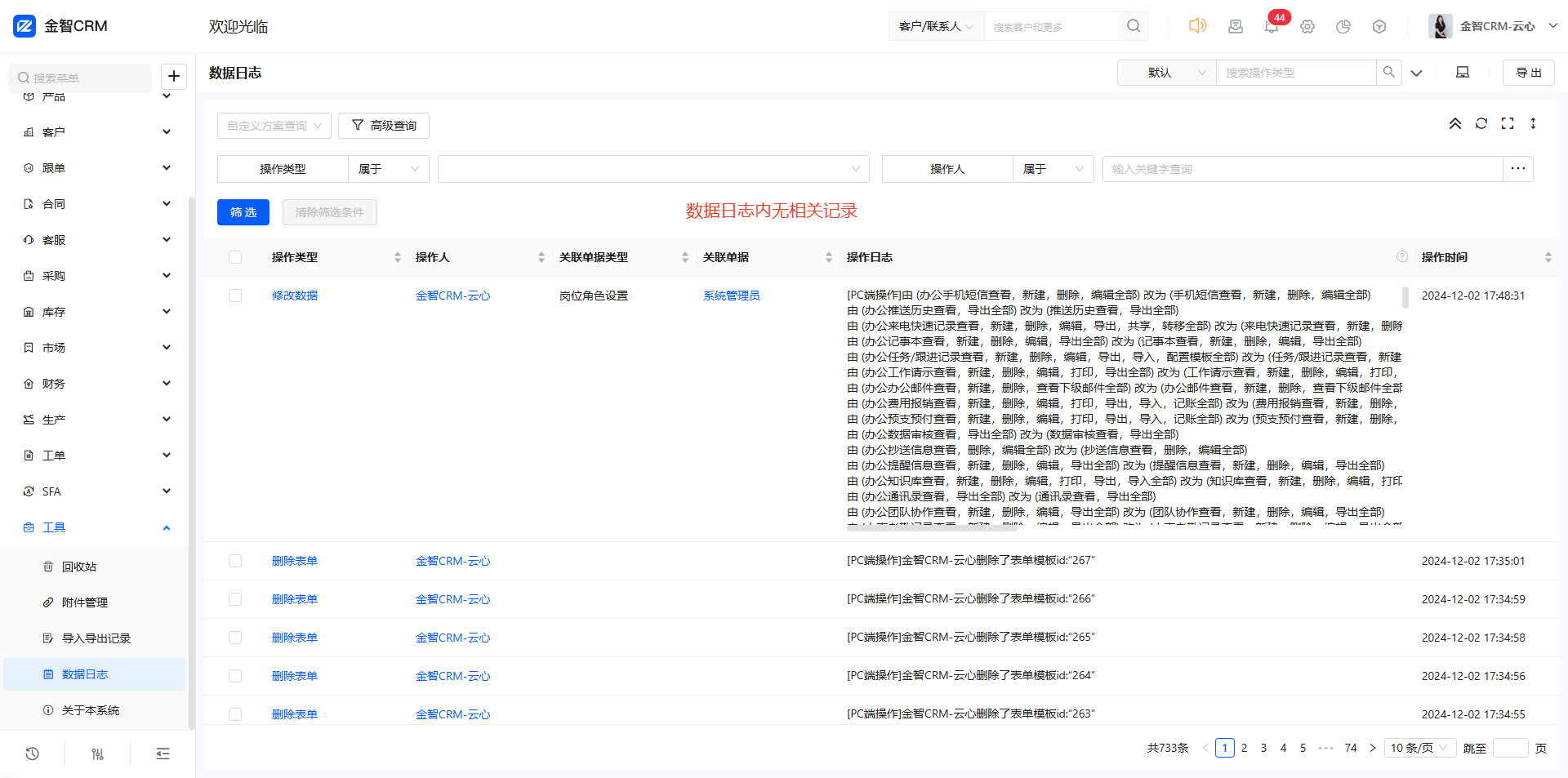This screenshot has width=1568, height=778.
Task: Click the 输入关键字查询 input field
Action: (1302, 169)
